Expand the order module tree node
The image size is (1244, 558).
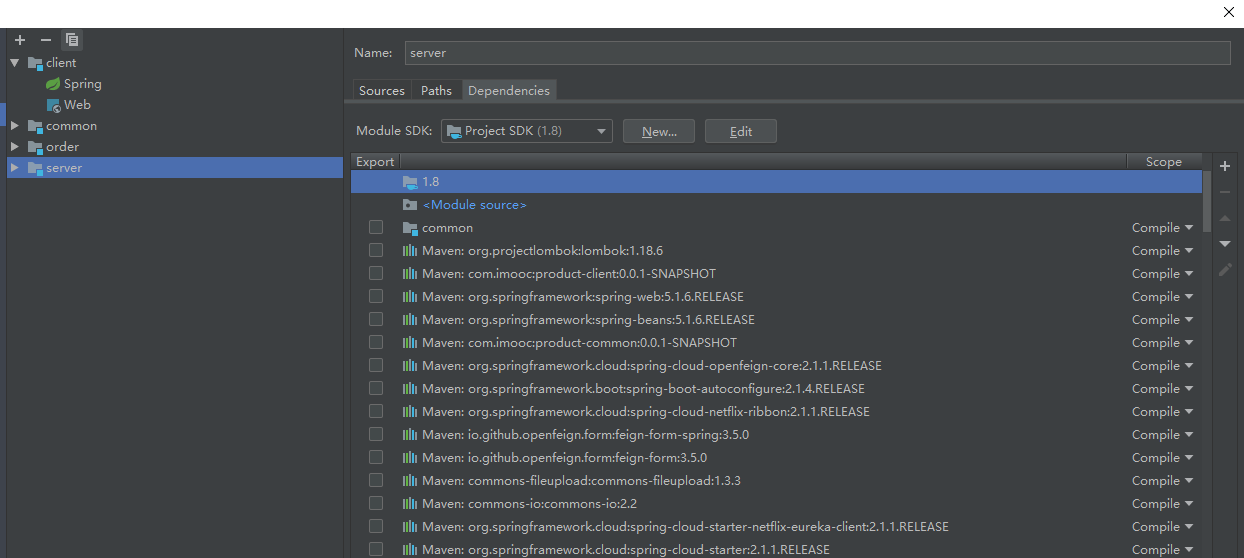[x=15, y=147]
